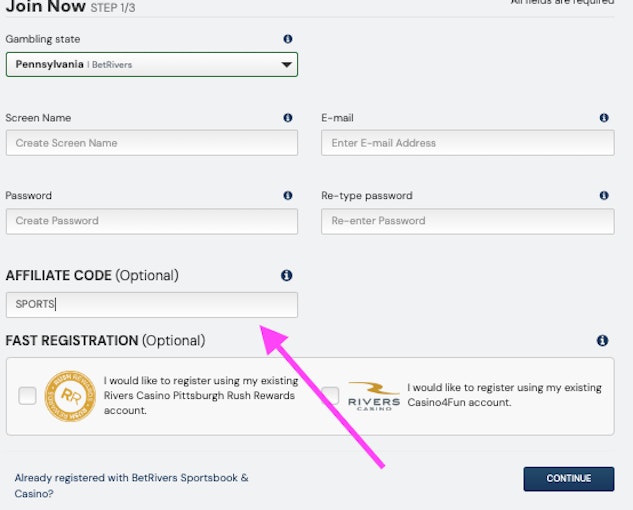Click the Fast Registration info icon
Viewport: 633px width, 510px height.
pyautogui.click(x=602, y=341)
